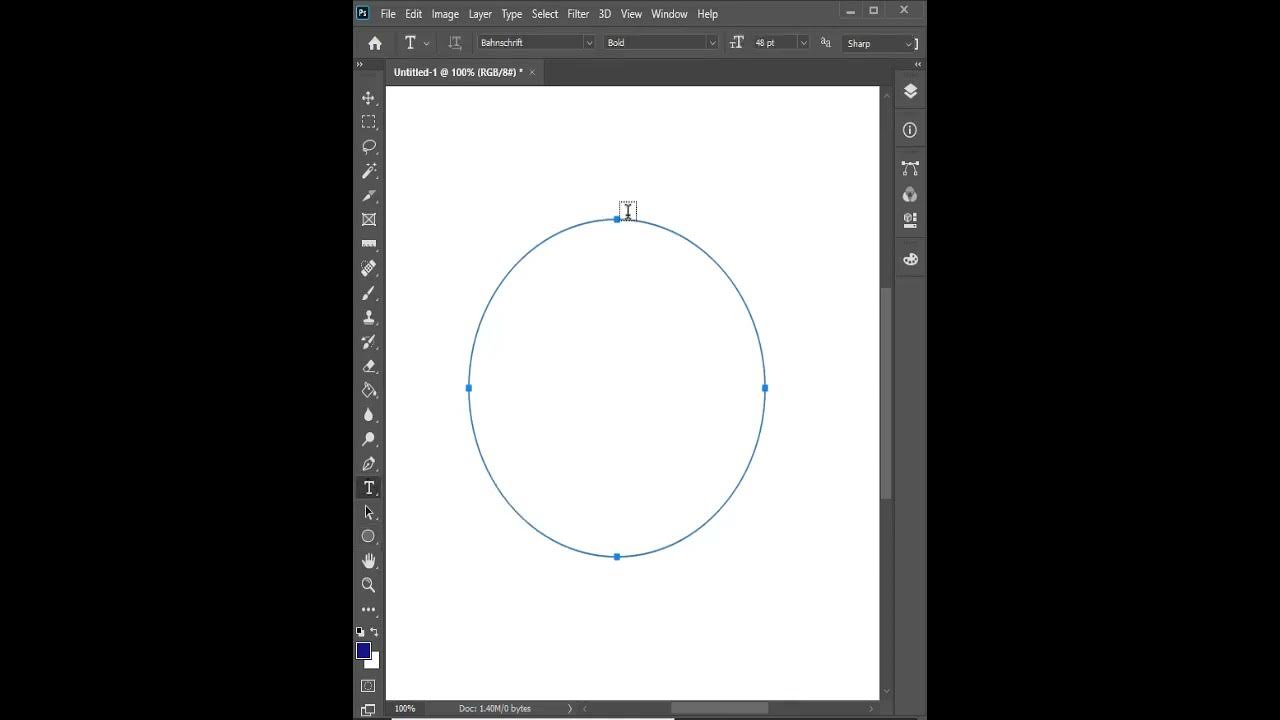Open the Channels panel
Viewport: 1280px width, 720px height.
point(910,195)
